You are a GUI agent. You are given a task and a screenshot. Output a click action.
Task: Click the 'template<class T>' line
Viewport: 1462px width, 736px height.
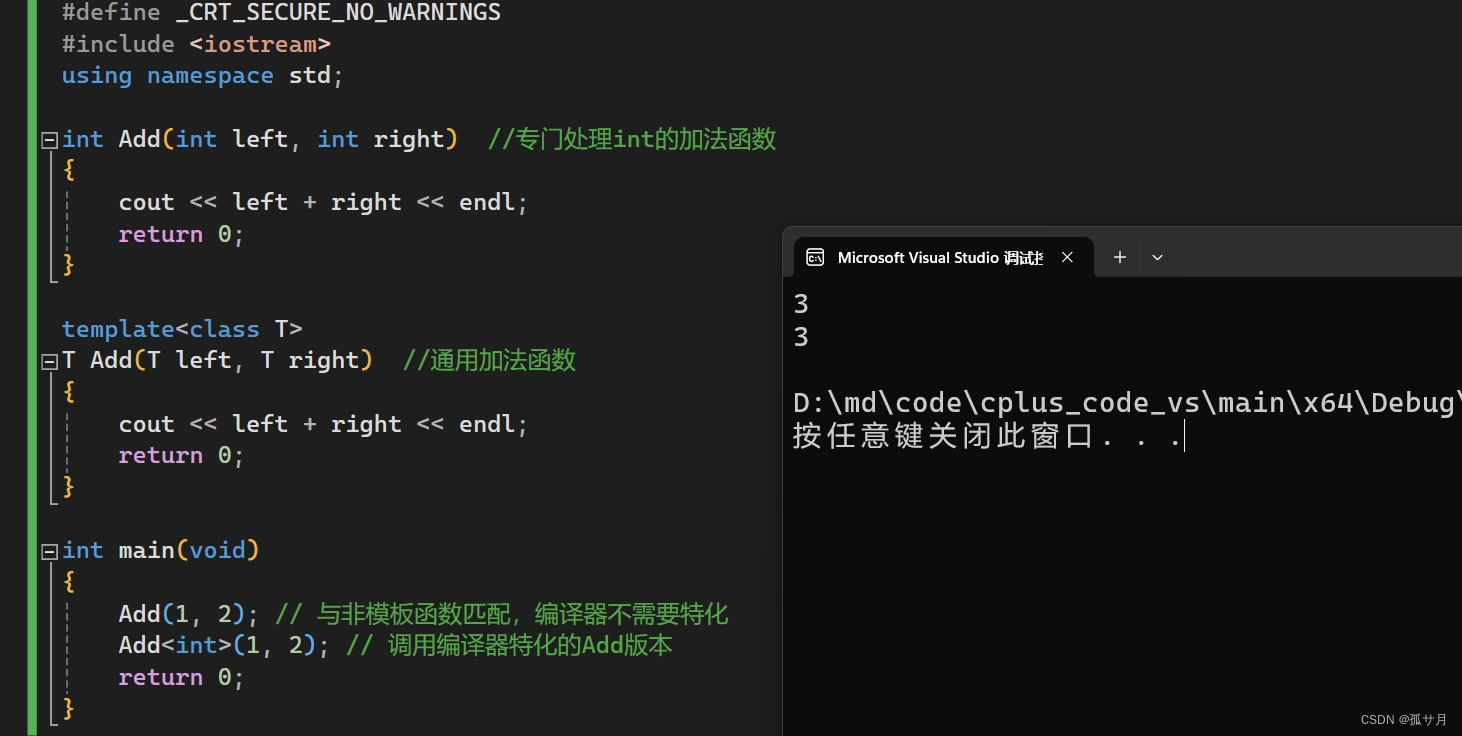coord(182,329)
